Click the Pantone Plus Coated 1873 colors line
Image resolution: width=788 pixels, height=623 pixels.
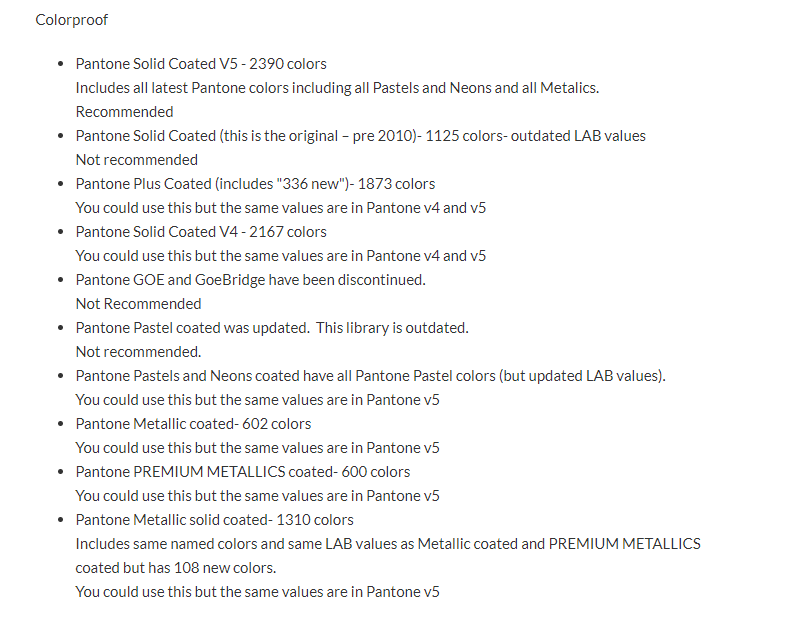[x=255, y=184]
